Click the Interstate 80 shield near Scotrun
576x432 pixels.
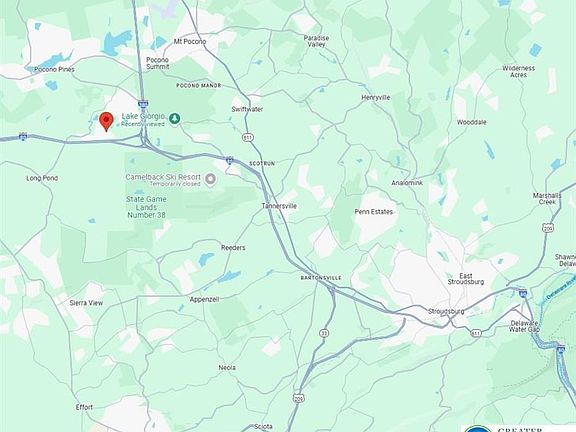(x=230, y=159)
